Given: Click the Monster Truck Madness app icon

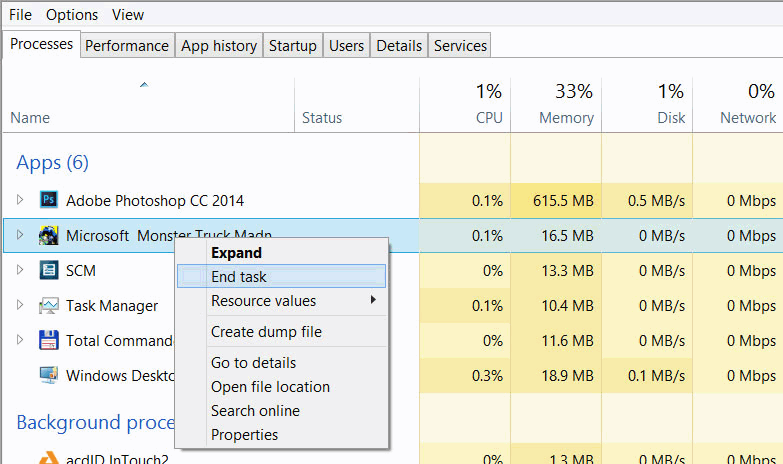Looking at the screenshot, I should click(49, 236).
